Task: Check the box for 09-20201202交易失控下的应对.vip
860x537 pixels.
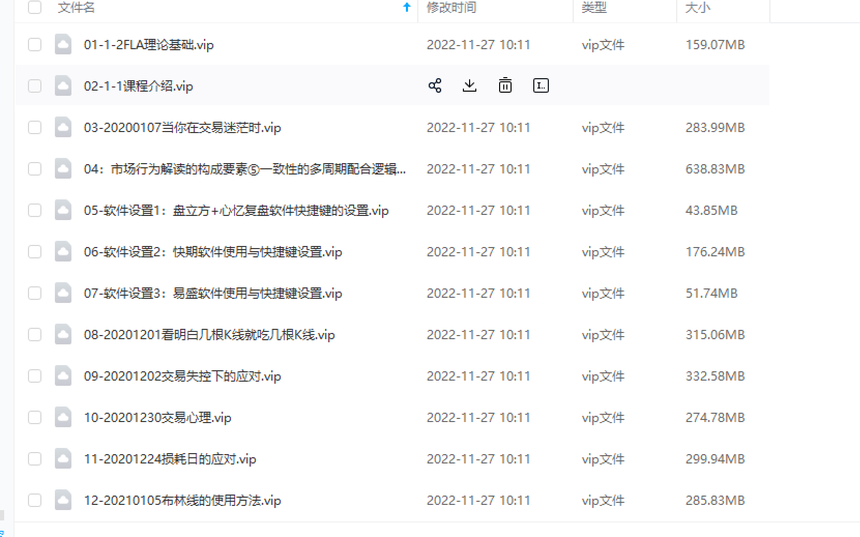Action: pos(35,376)
